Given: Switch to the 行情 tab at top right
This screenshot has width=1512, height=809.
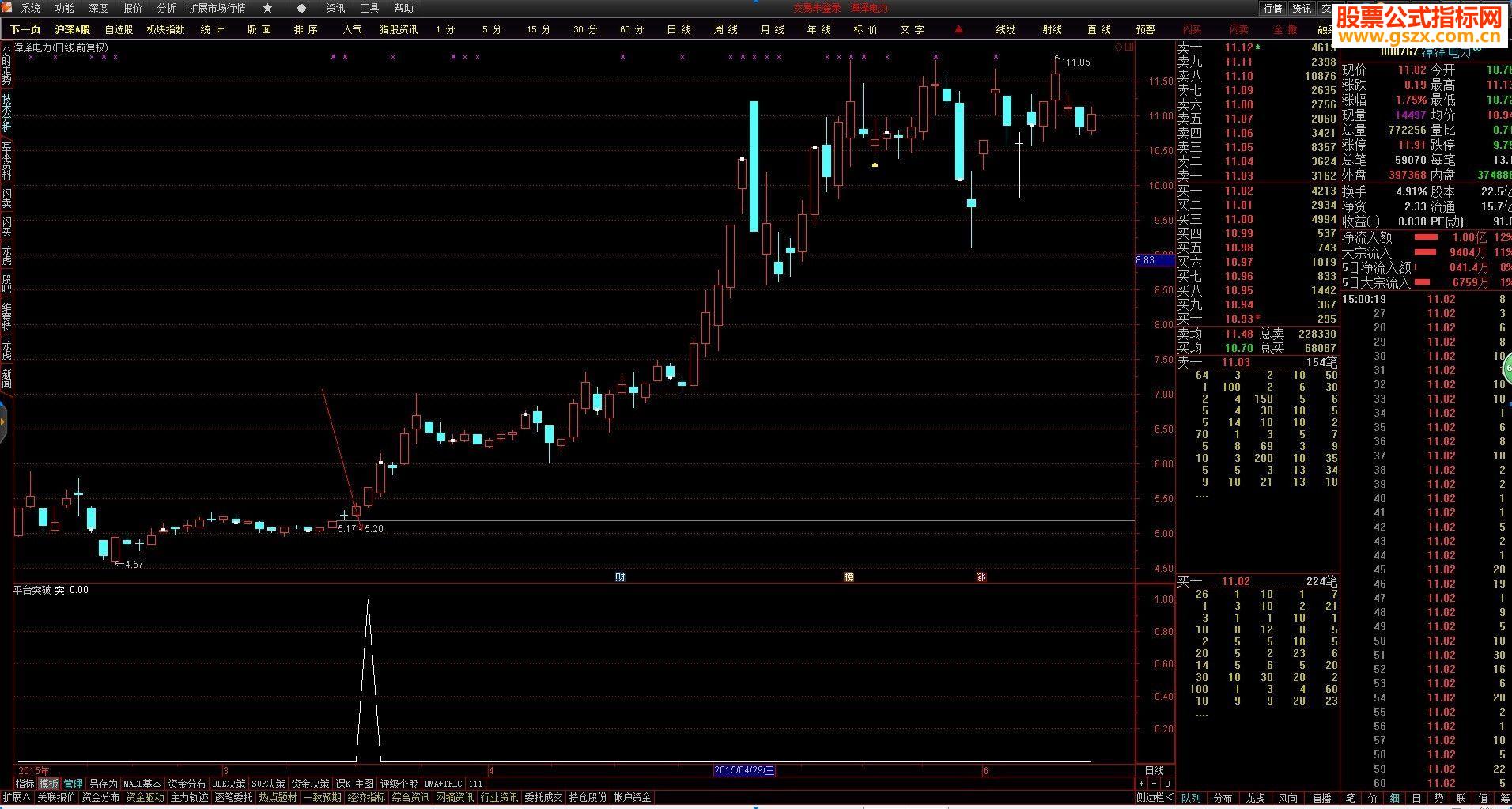Looking at the screenshot, I should (x=1272, y=8).
